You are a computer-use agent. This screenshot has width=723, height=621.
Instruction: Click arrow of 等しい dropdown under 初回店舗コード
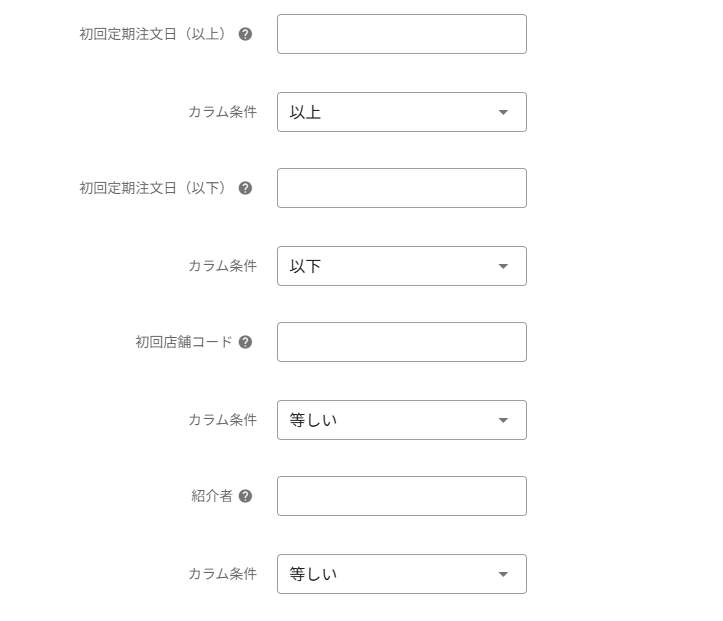click(503, 420)
